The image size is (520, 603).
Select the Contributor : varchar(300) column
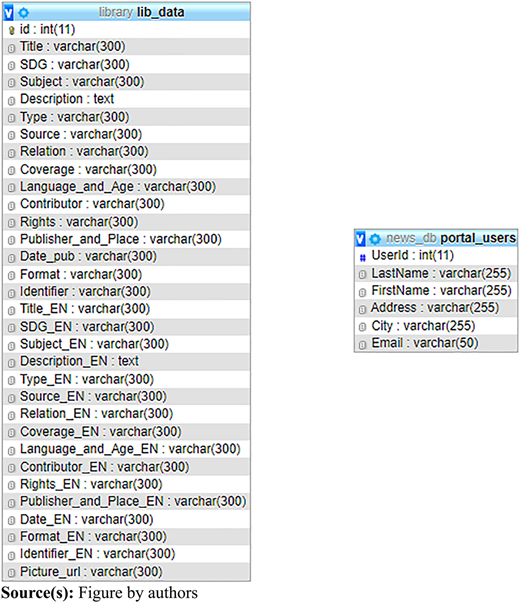tap(127, 204)
